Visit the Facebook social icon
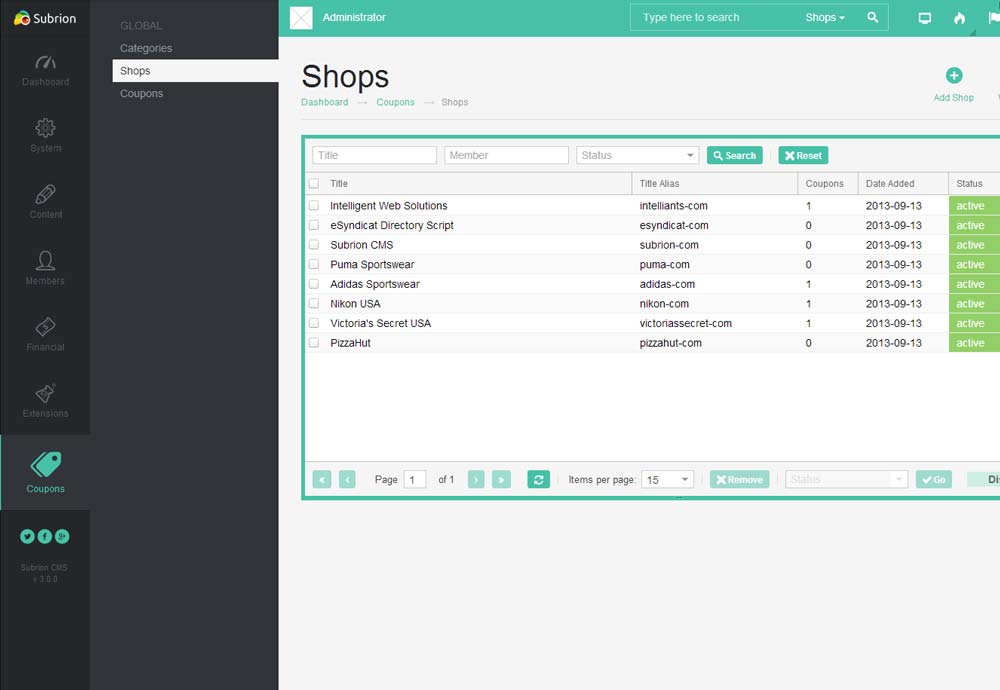The height and width of the screenshot is (690, 1000). click(x=45, y=536)
